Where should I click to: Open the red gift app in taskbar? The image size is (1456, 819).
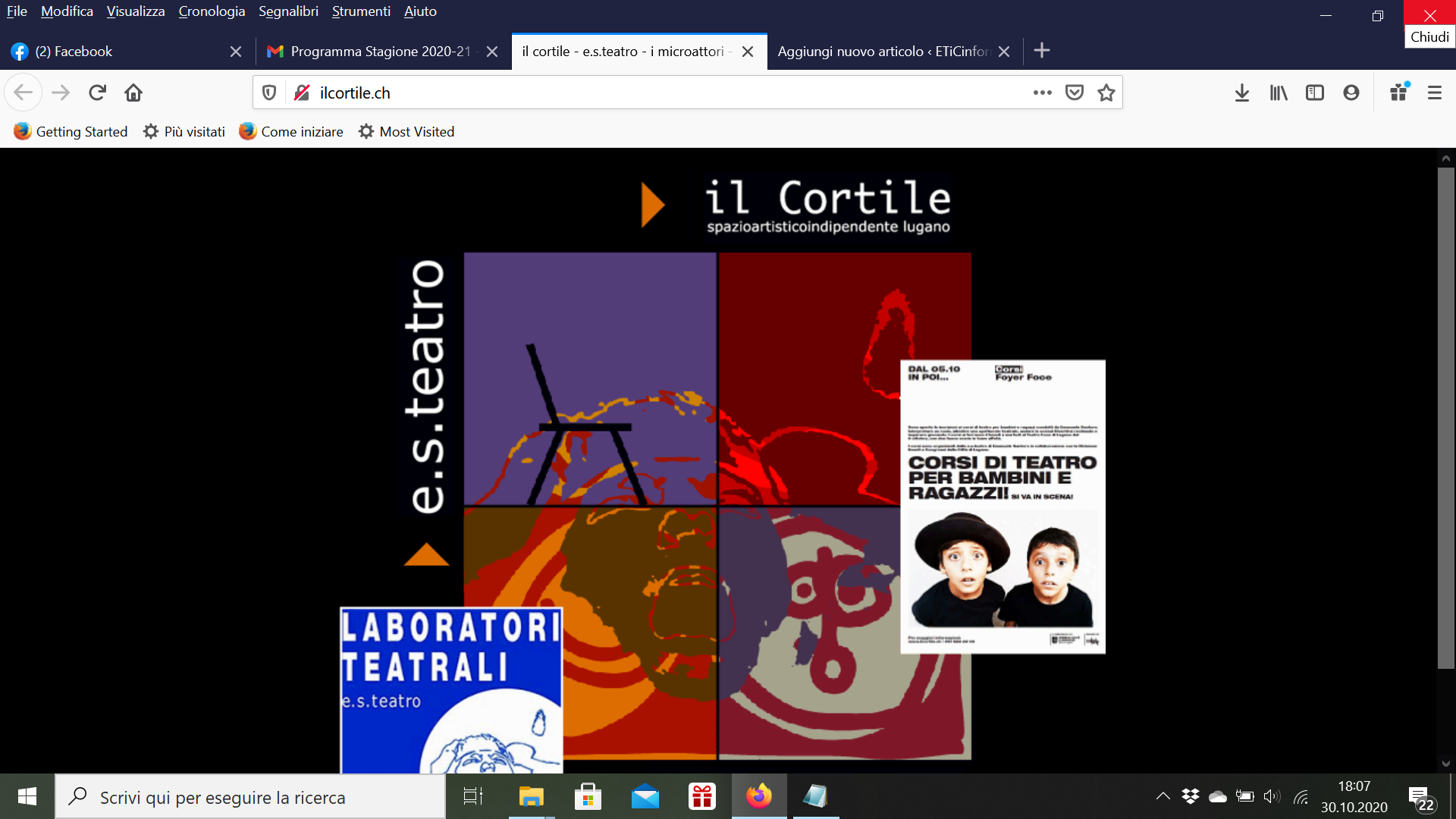(702, 796)
